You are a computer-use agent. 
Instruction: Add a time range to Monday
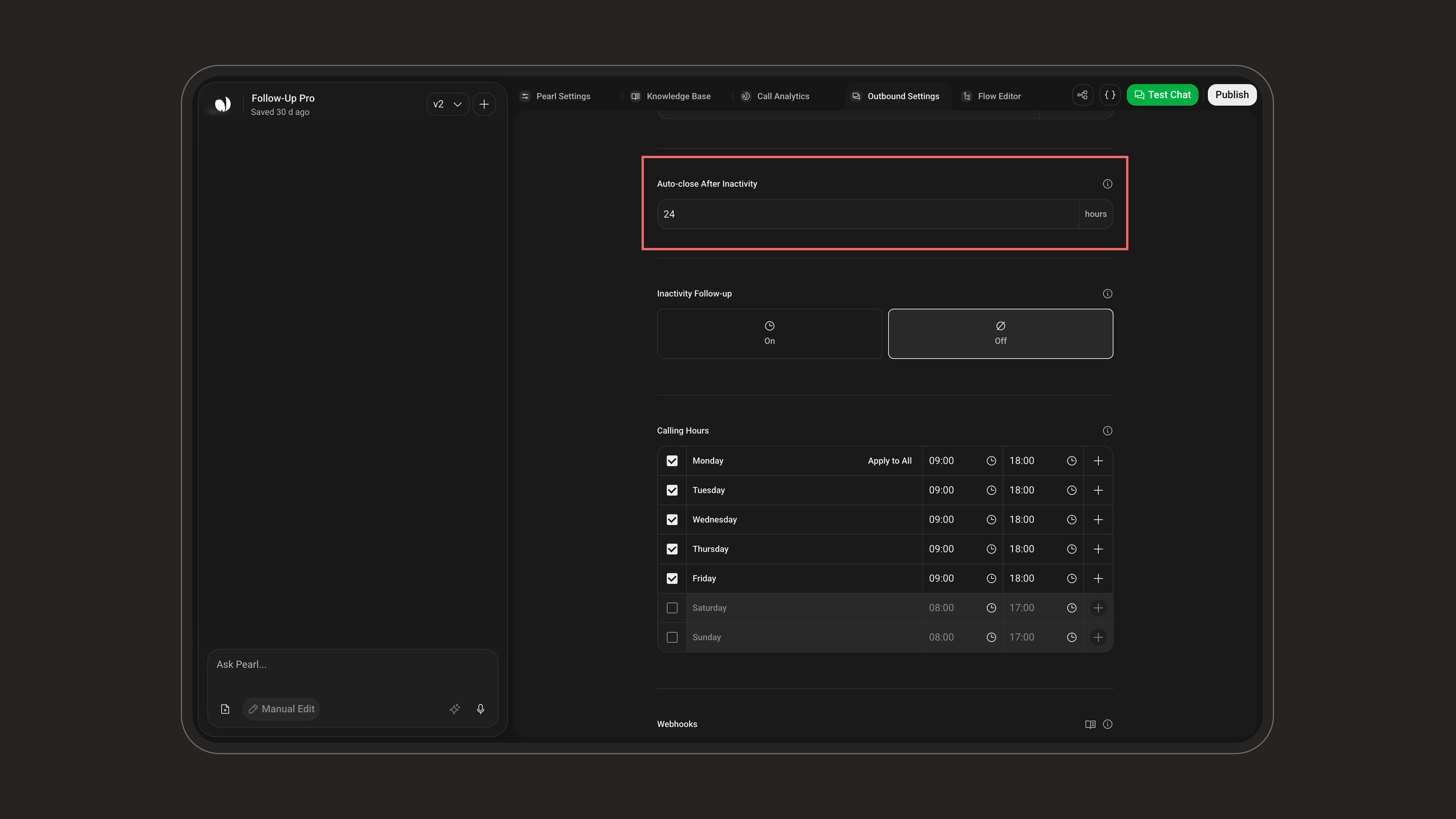point(1098,461)
